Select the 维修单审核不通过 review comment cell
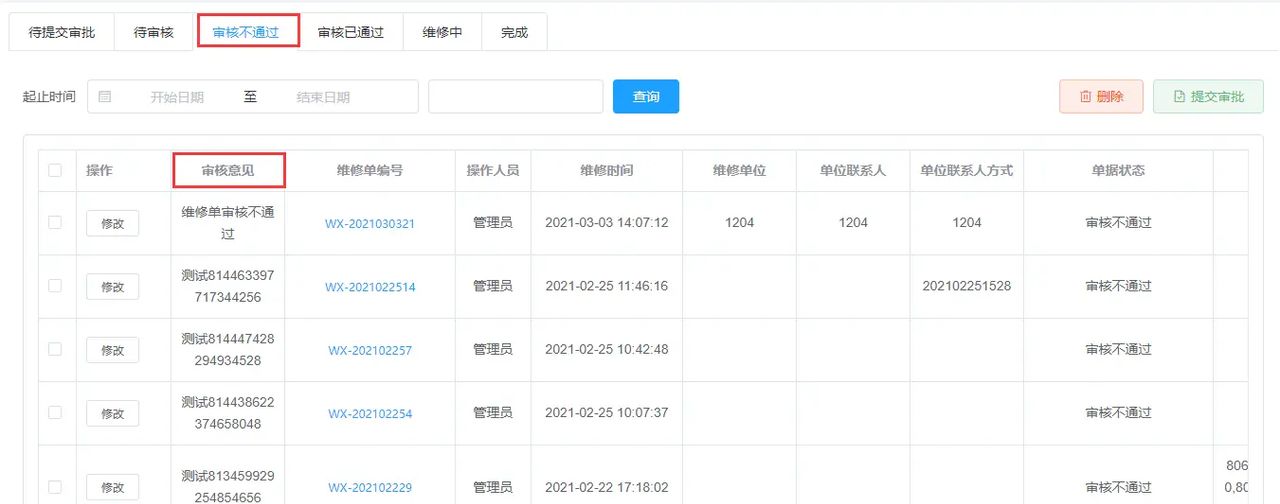1280x504 pixels. tap(228, 223)
